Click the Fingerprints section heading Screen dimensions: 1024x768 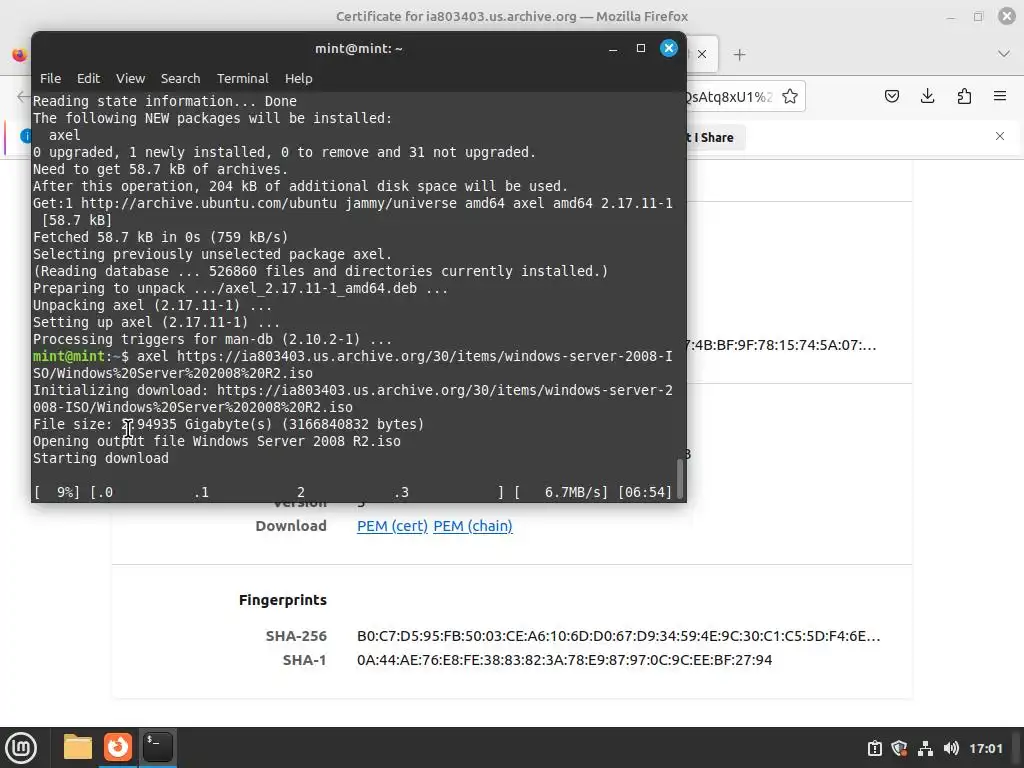point(283,600)
